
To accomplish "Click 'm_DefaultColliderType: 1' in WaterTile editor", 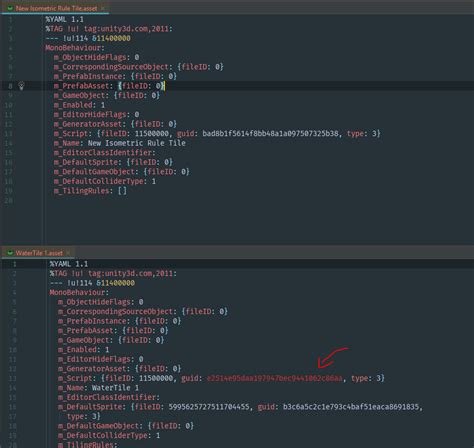I will (109, 435).
